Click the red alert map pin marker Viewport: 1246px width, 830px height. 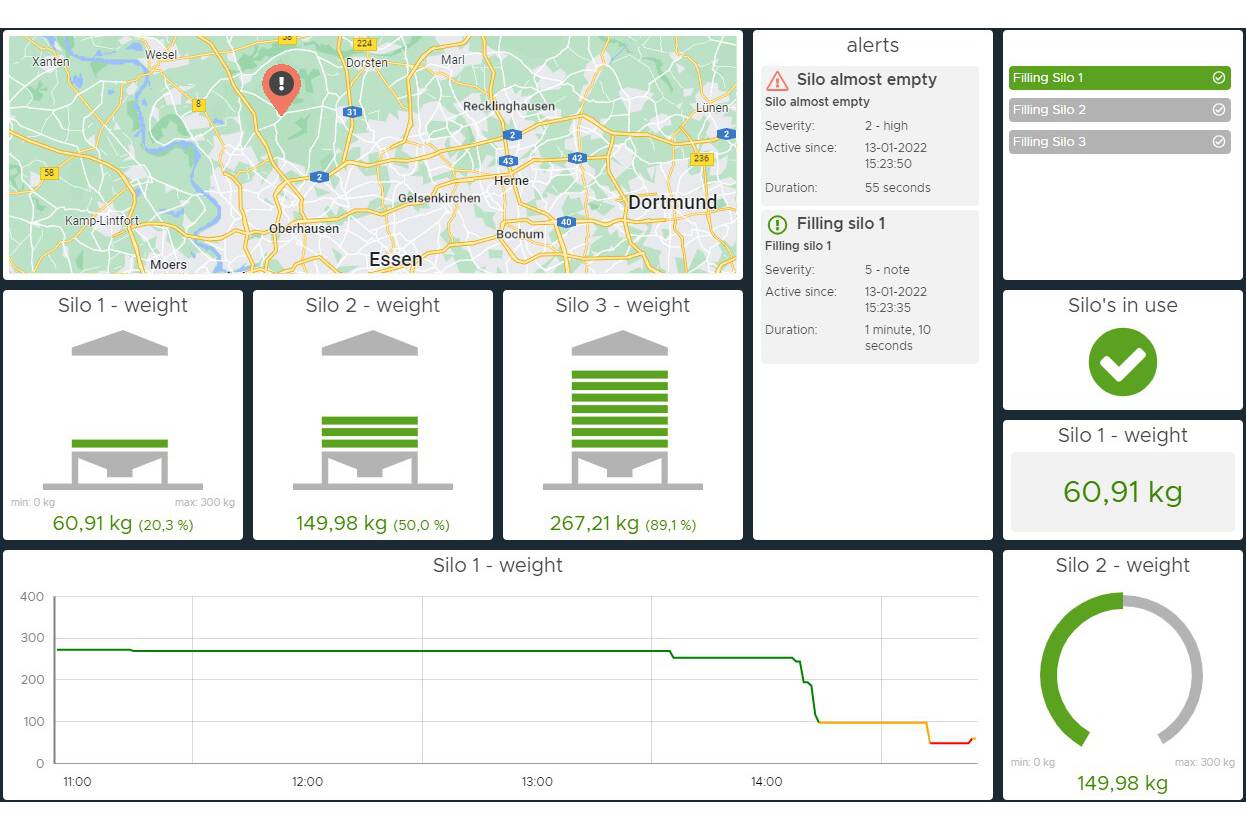pos(281,86)
